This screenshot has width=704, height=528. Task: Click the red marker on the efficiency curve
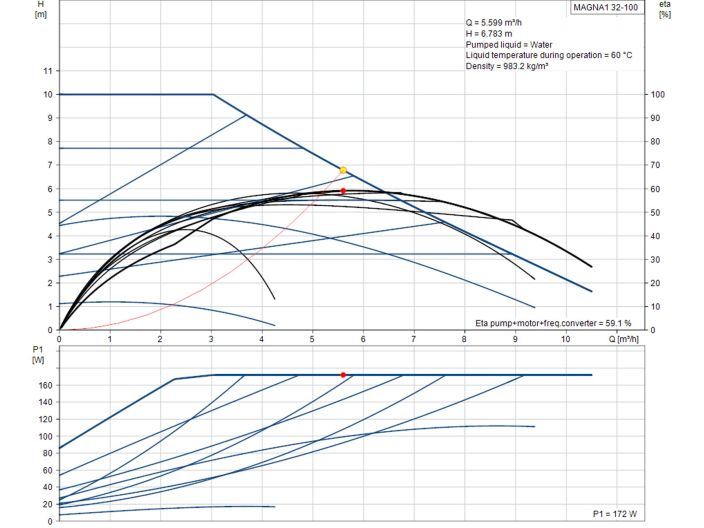[343, 190]
